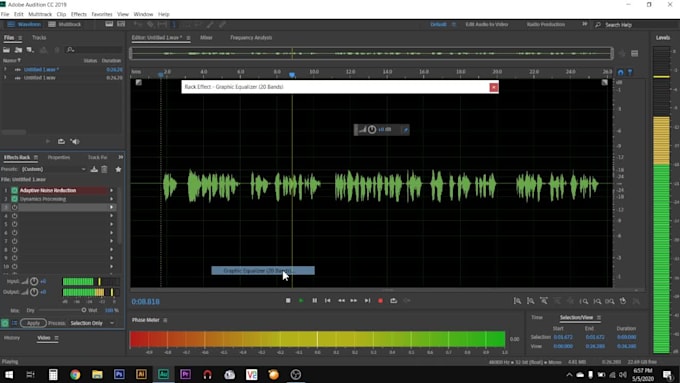The width and height of the screenshot is (680, 383).
Task: Switch to the Properties tab
Action: [59, 157]
